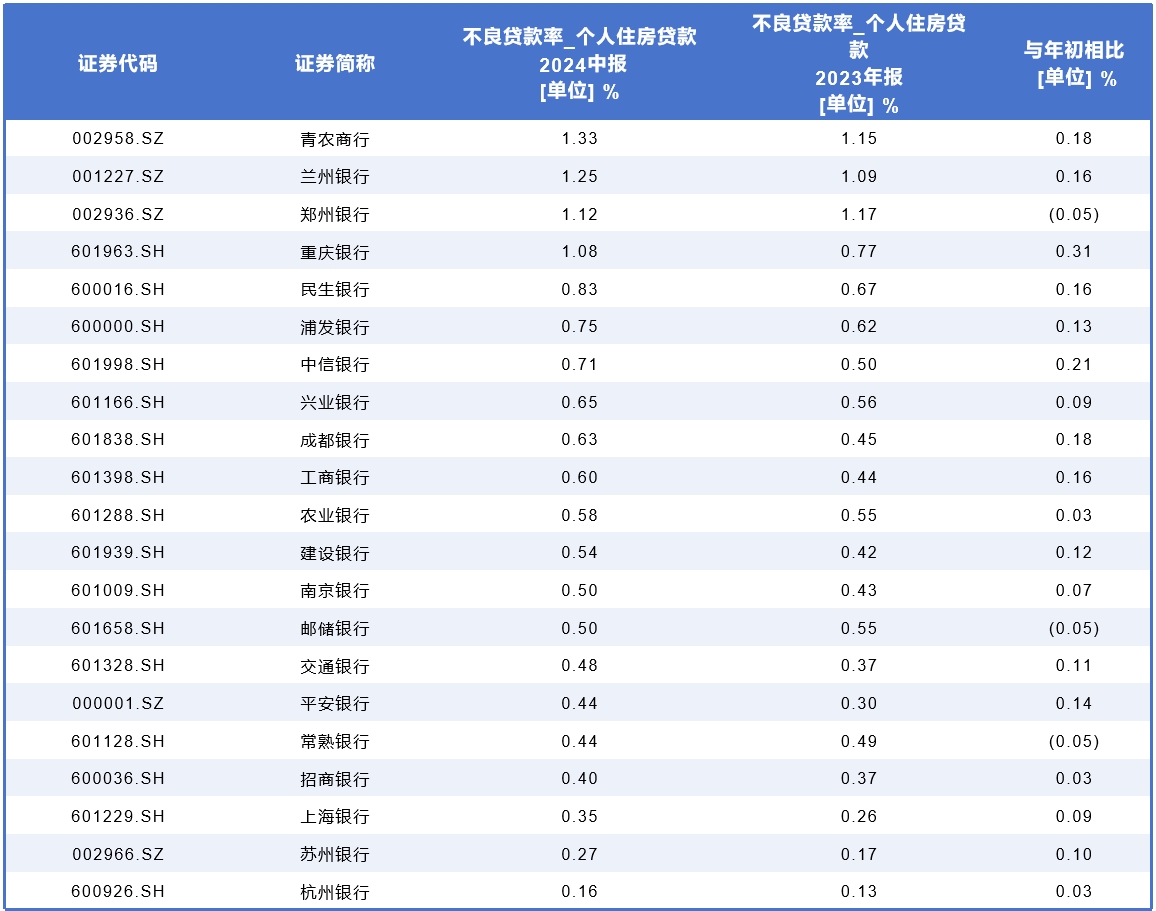Screen dimensions: 1156x911
Task: Select the 2023年报 不良贷款率 header
Action: (859, 63)
